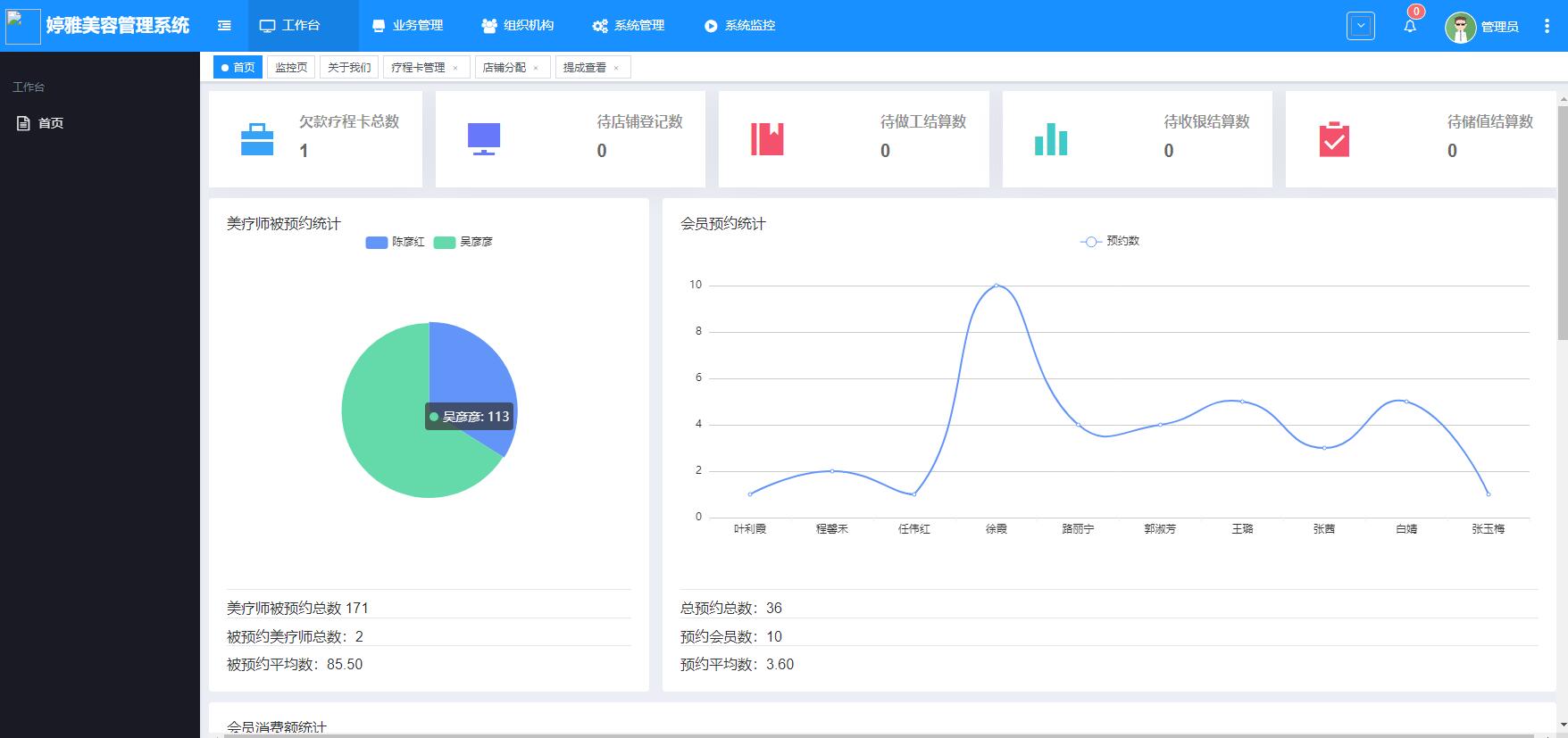The image size is (1568, 738).
Task: Open the boxed chevron dropdown in header
Action: [1360, 26]
